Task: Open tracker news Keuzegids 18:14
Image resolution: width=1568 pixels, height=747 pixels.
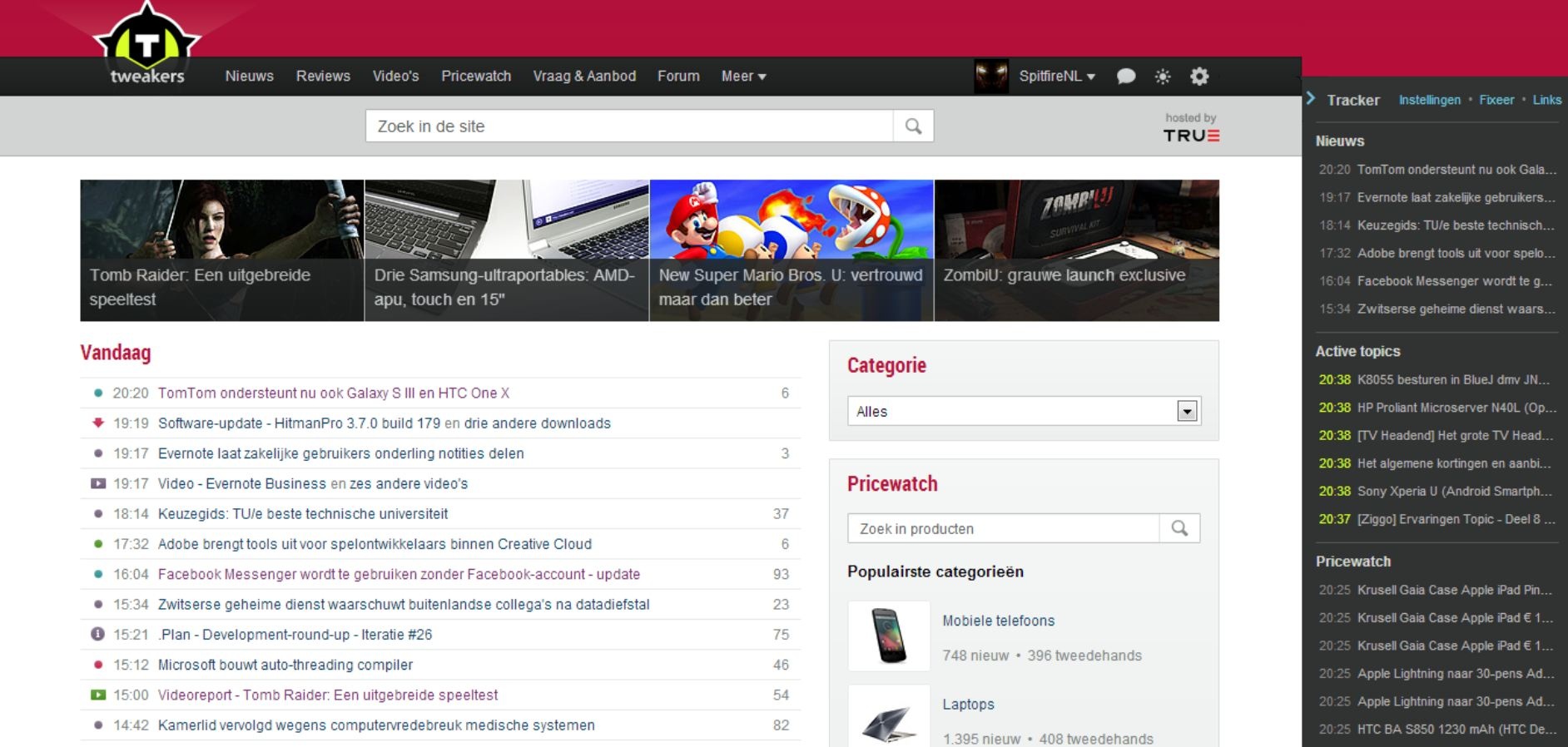Action: point(1456,225)
